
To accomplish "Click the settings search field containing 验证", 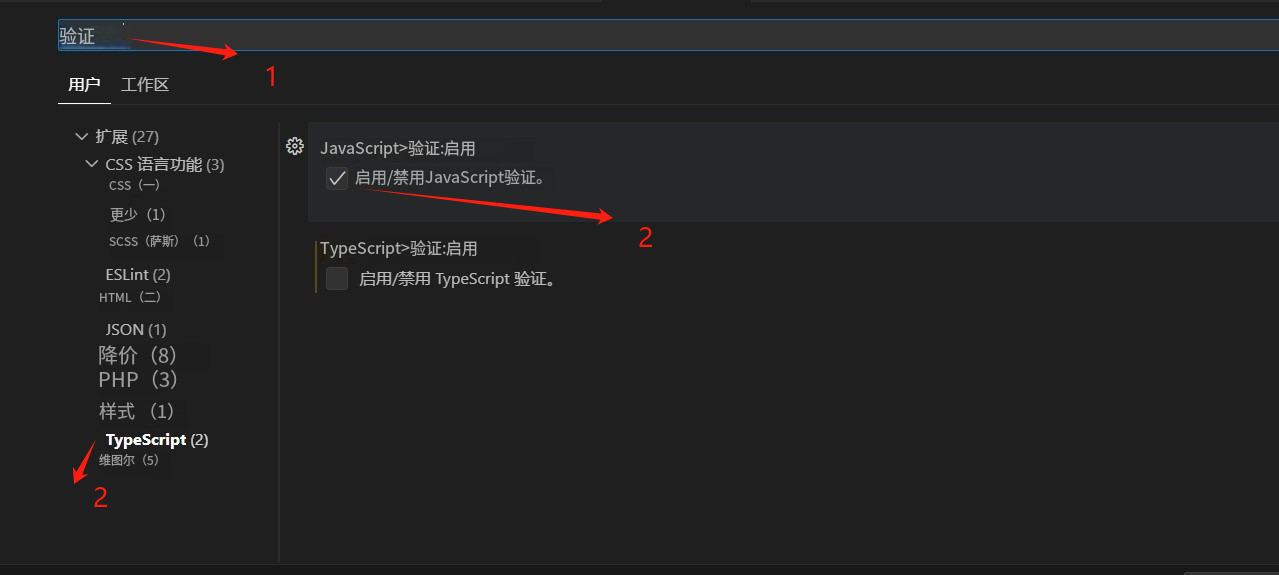I will click(x=668, y=35).
